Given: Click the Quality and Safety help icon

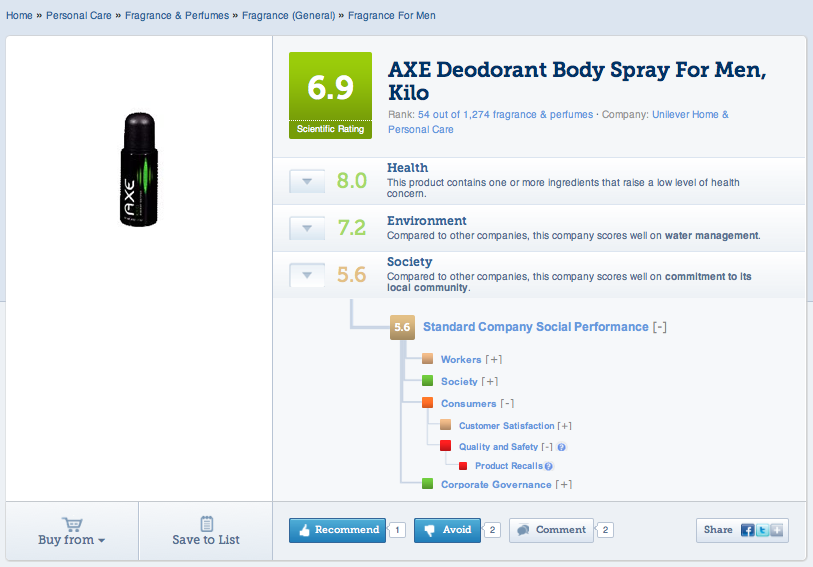Looking at the screenshot, I should (562, 448).
